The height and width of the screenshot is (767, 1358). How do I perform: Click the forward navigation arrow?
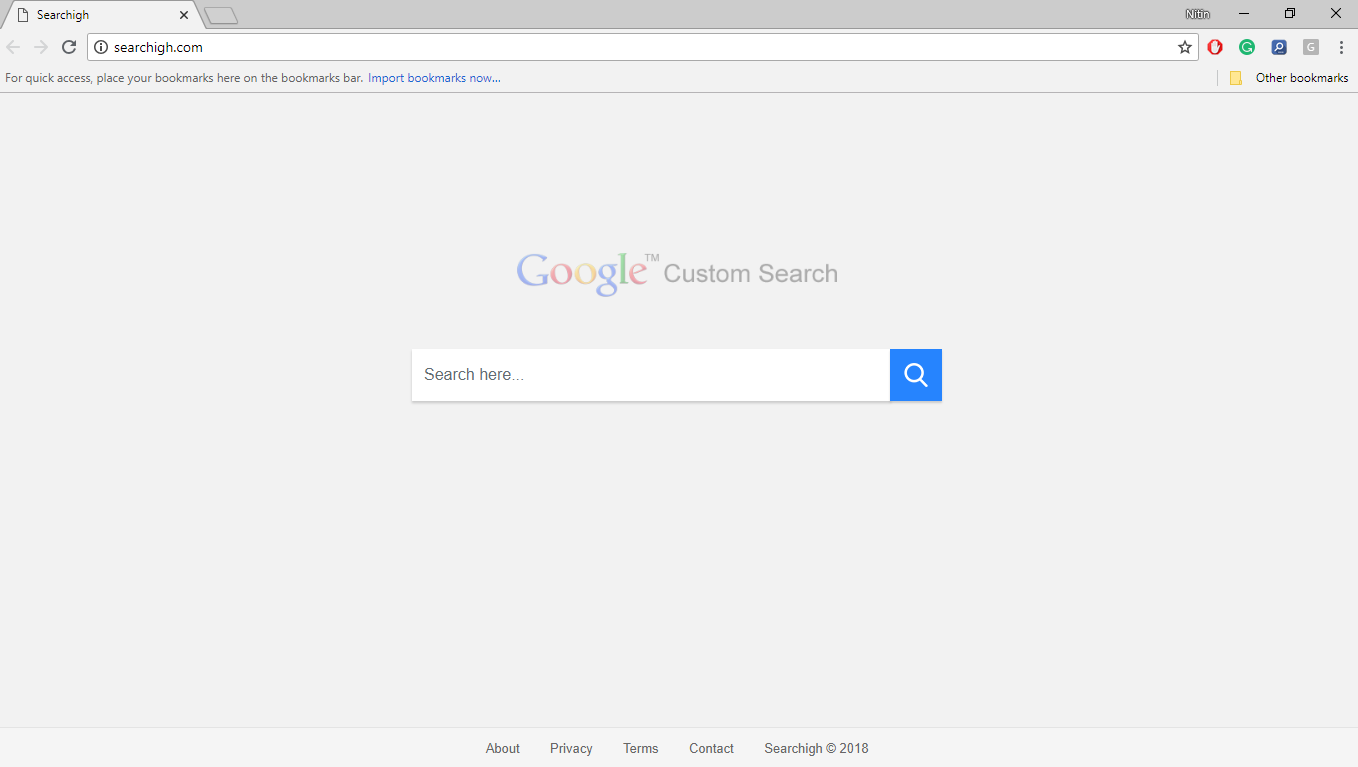point(40,46)
